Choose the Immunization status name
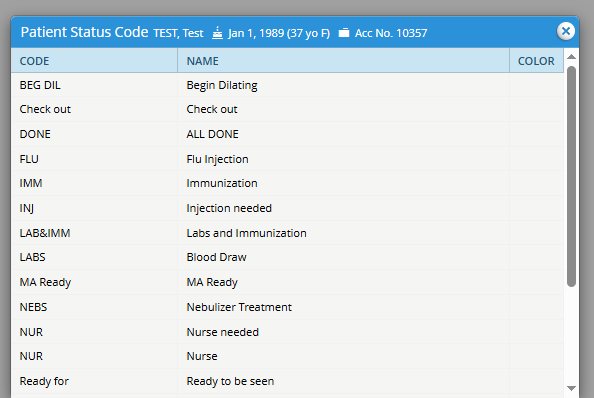This screenshot has height=398, width=594. coord(222,183)
